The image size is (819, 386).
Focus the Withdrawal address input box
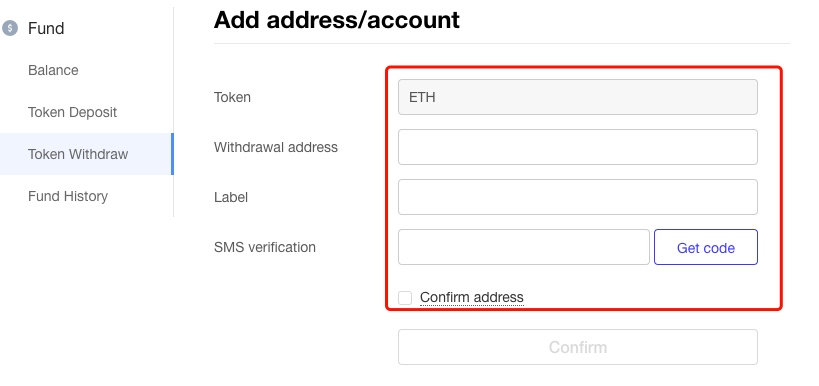(578, 147)
